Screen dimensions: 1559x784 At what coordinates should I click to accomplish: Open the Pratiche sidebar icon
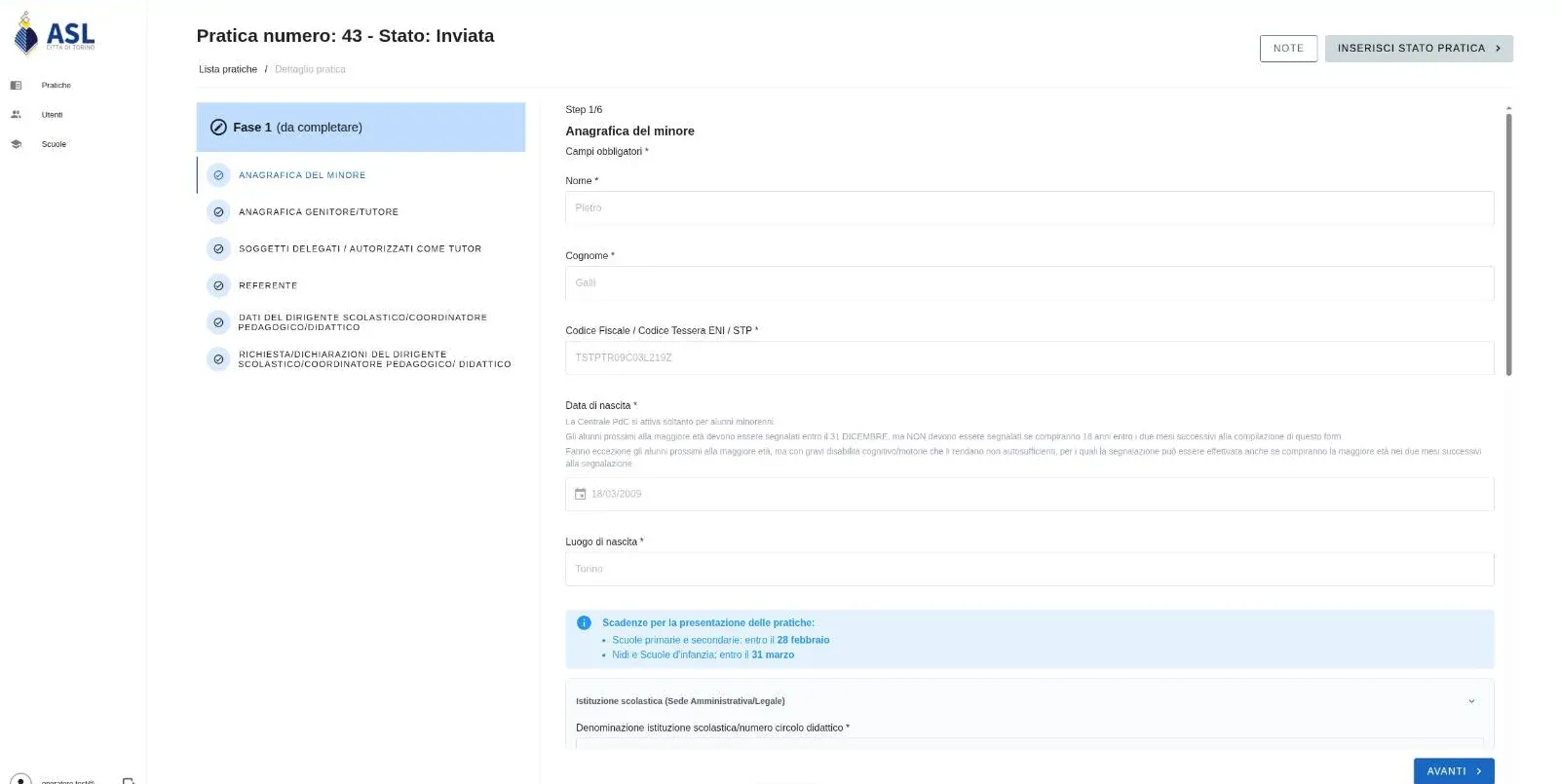coord(16,86)
